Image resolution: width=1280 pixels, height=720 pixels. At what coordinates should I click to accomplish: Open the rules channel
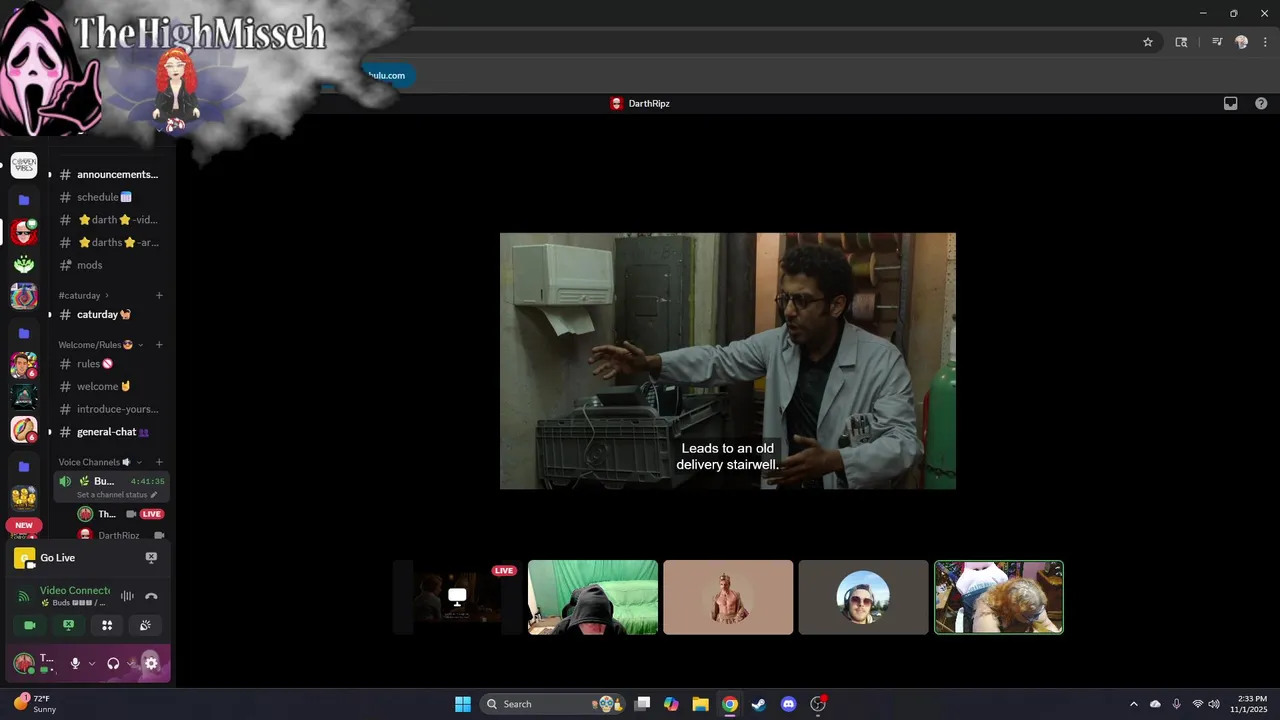point(111,364)
